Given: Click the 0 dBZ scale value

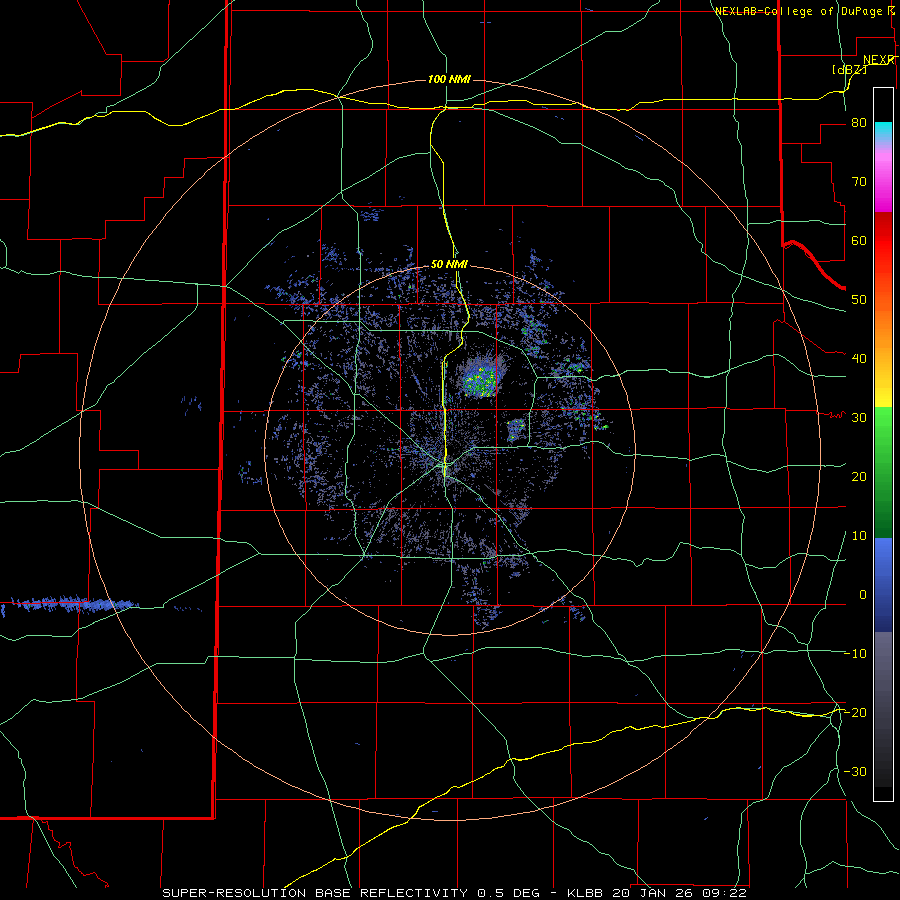Looking at the screenshot, I should pos(863,595).
